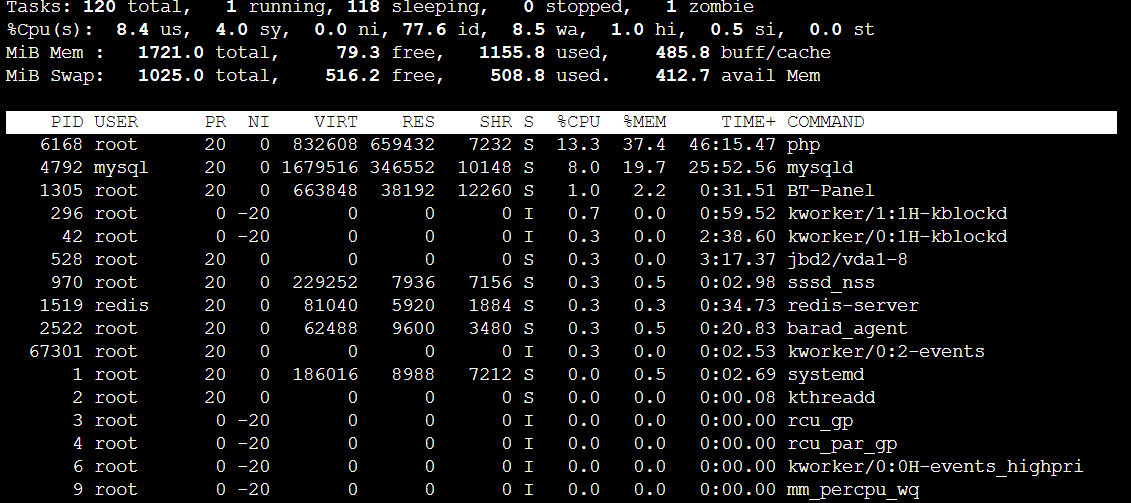Click the 46:15.47 time value
This screenshot has height=503, width=1131.
(x=732, y=144)
